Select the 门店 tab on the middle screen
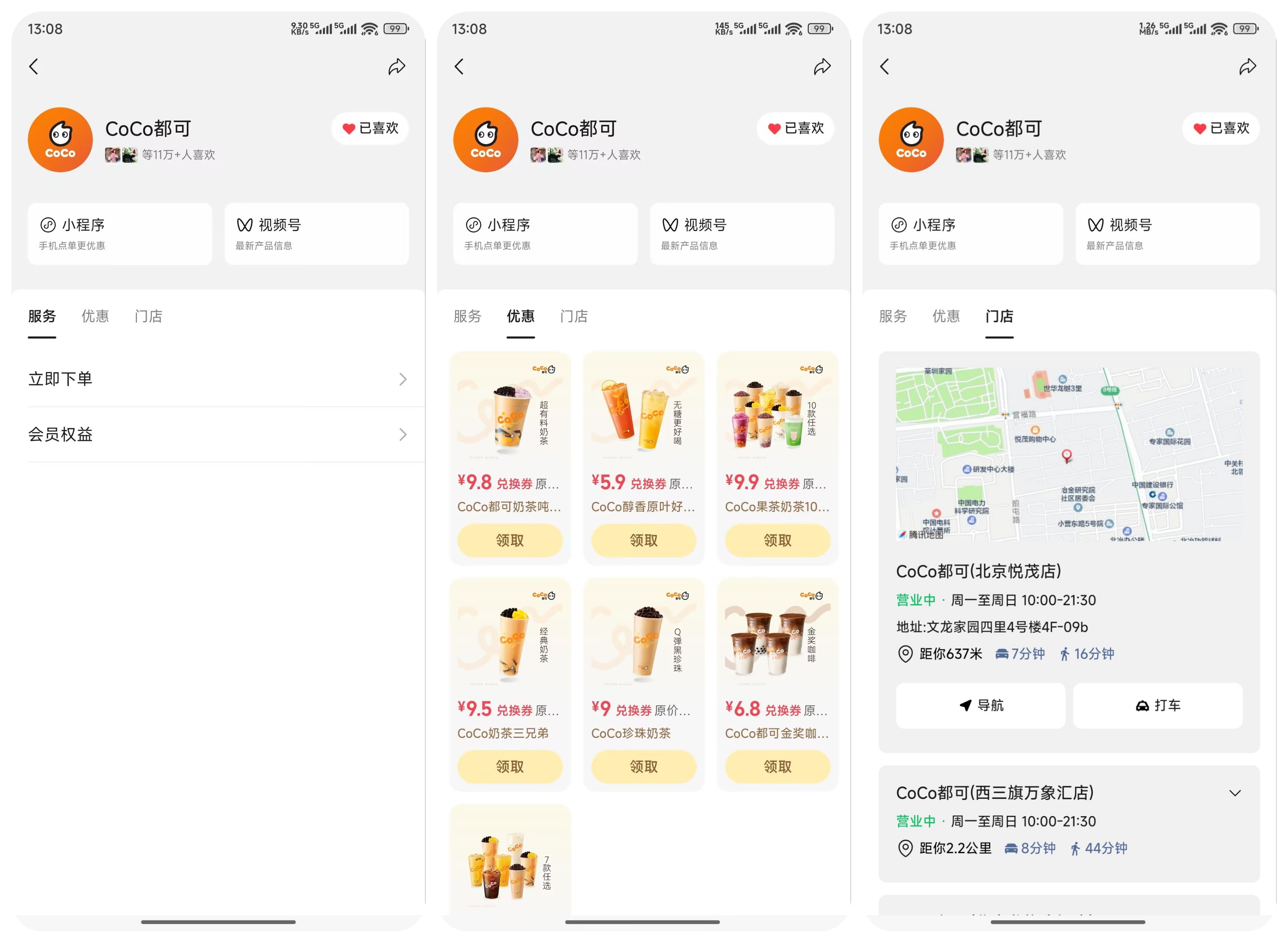This screenshot has height=943, width=1288. click(574, 316)
